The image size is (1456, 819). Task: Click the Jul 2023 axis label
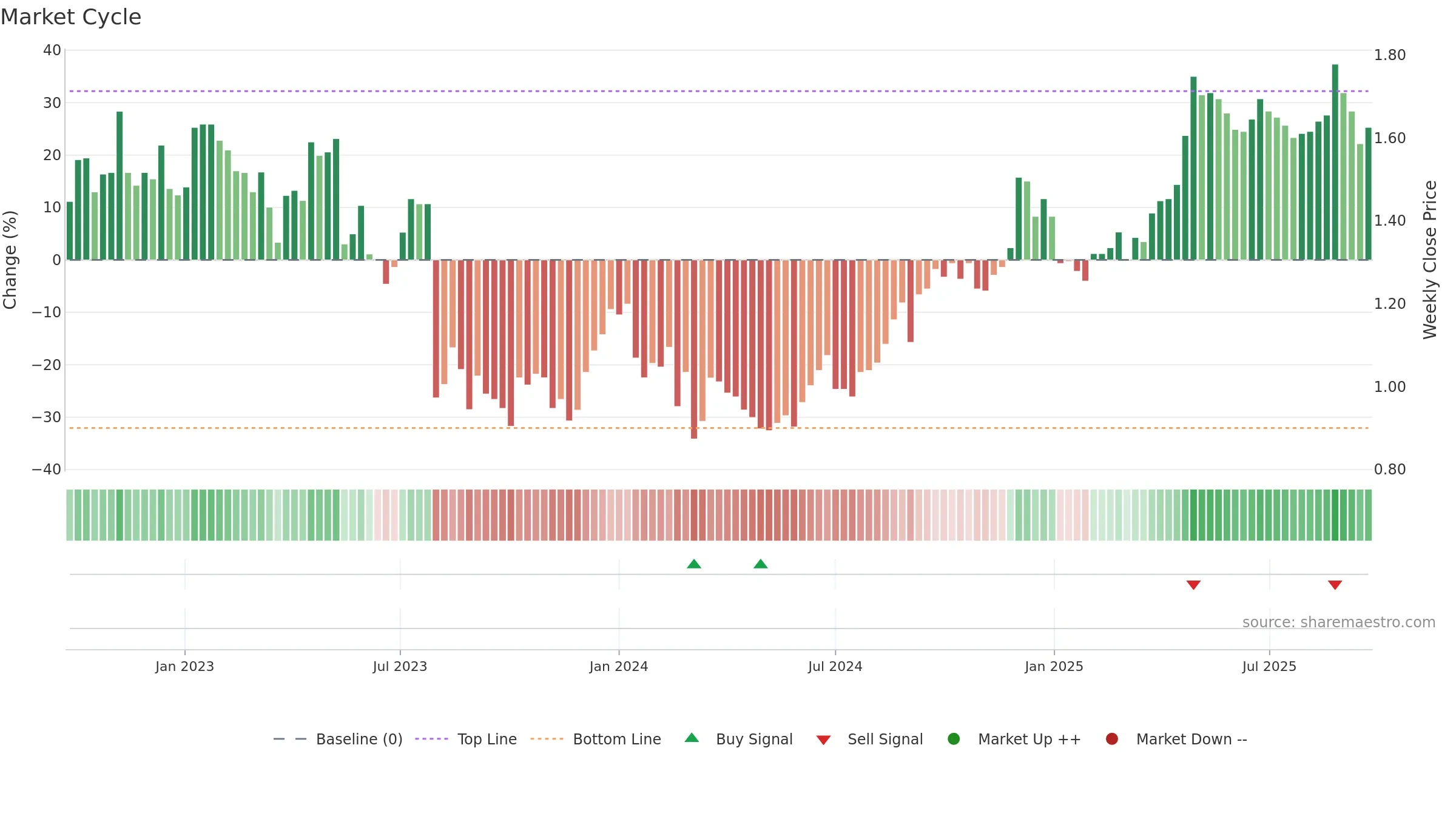tap(400, 667)
